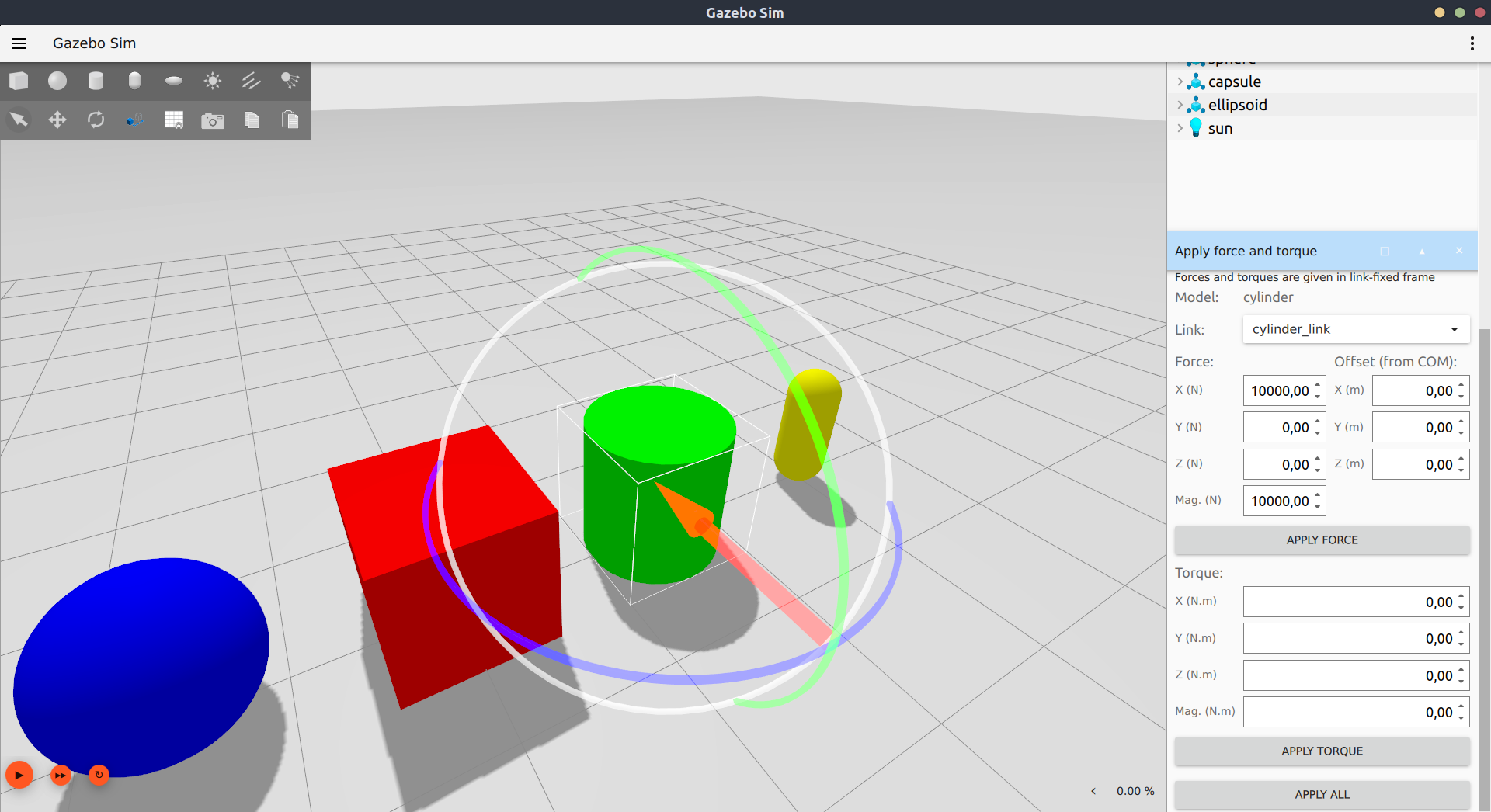Open the Link dropdown showing cylinder_link

coord(1356,329)
